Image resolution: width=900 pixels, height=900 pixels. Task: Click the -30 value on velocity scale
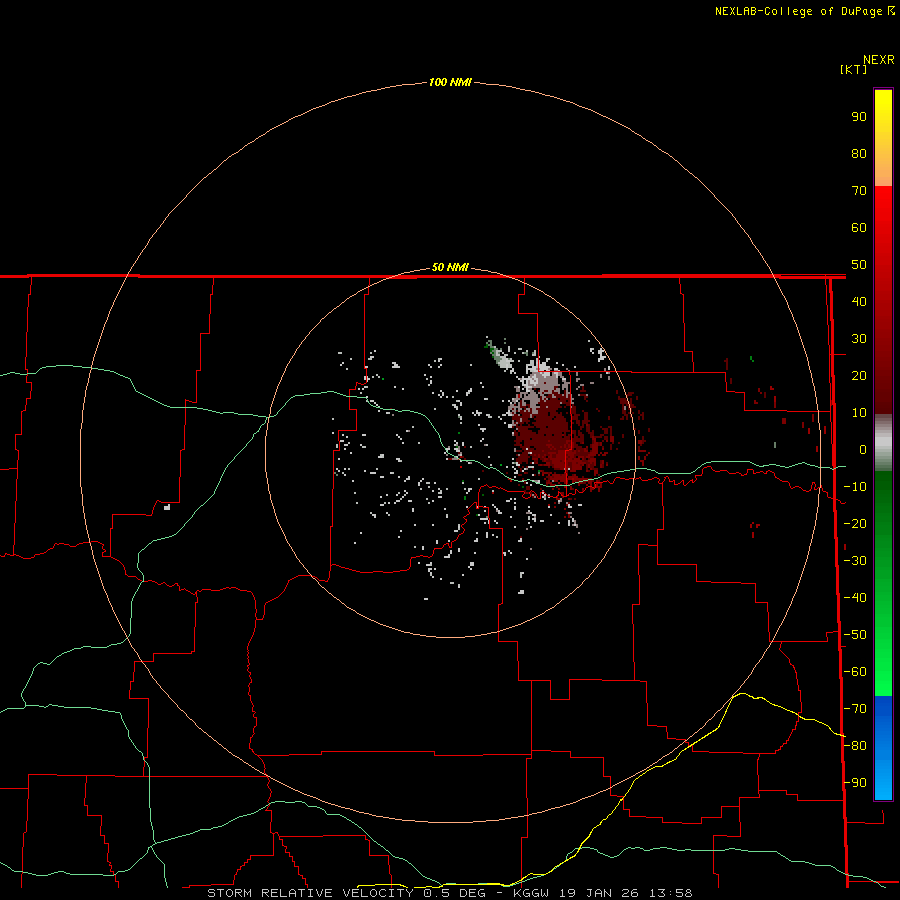855,561
